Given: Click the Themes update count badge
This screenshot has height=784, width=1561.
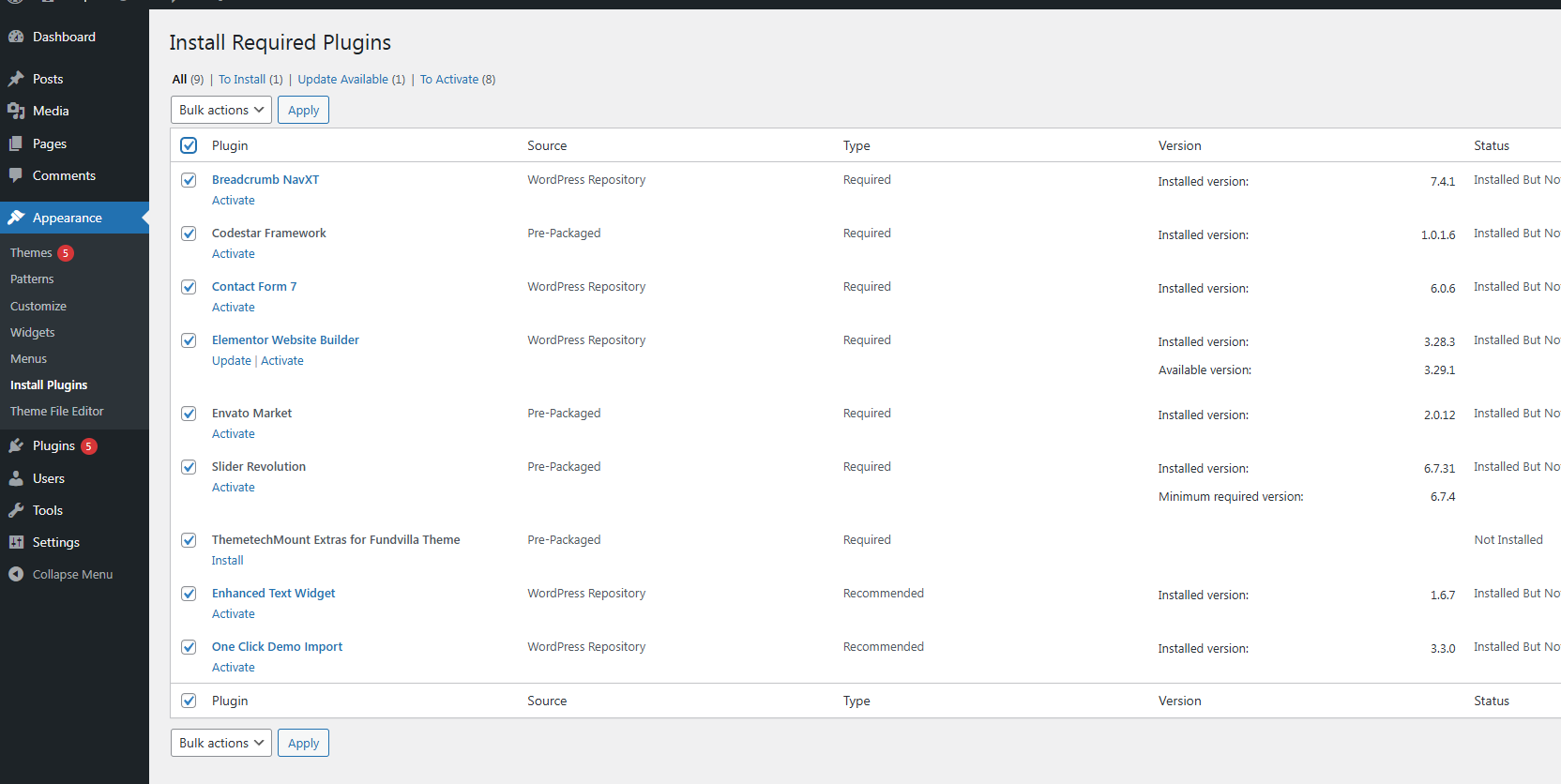Looking at the screenshot, I should click(x=66, y=253).
